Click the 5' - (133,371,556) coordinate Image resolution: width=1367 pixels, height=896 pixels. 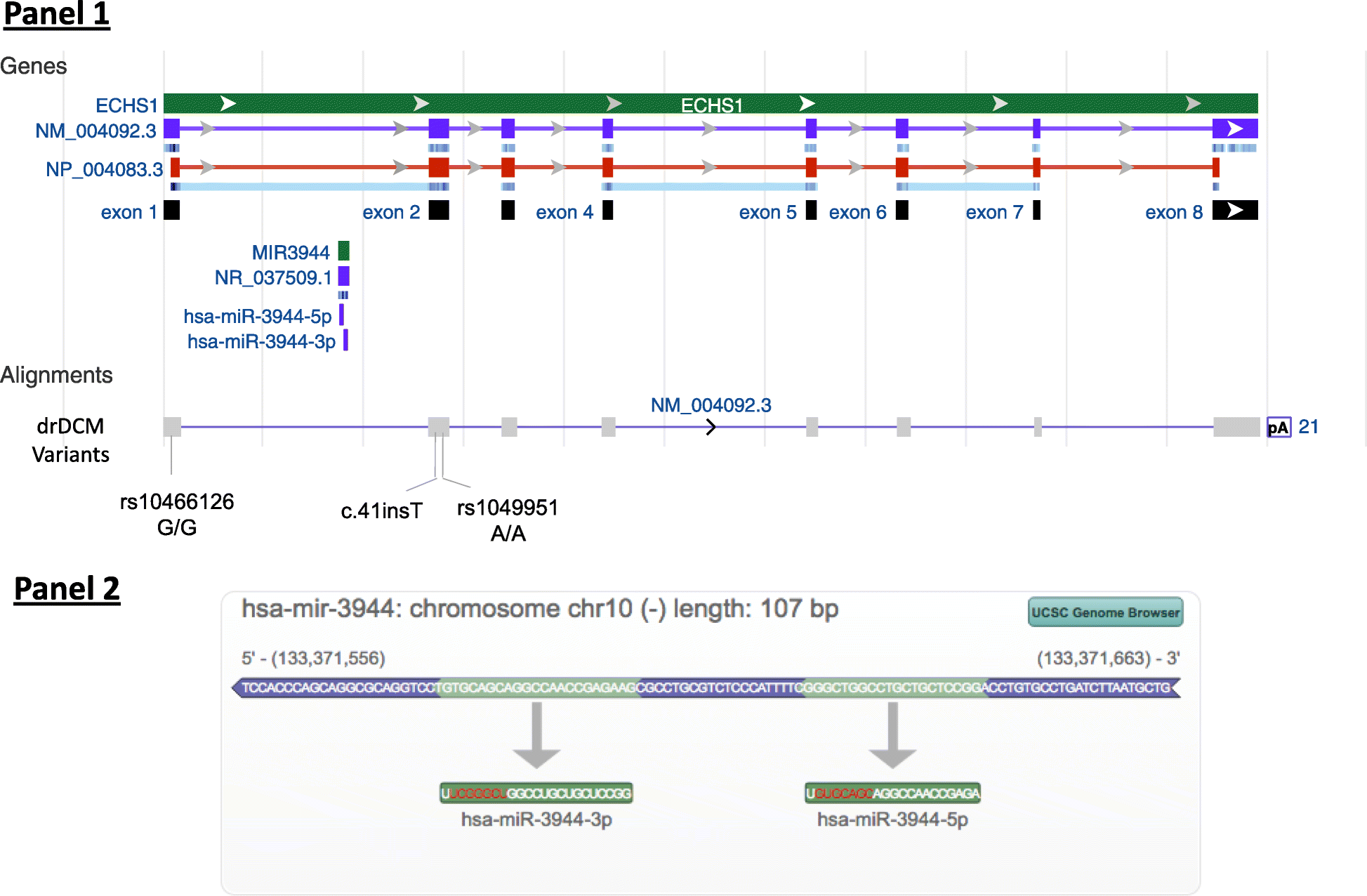[313, 658]
